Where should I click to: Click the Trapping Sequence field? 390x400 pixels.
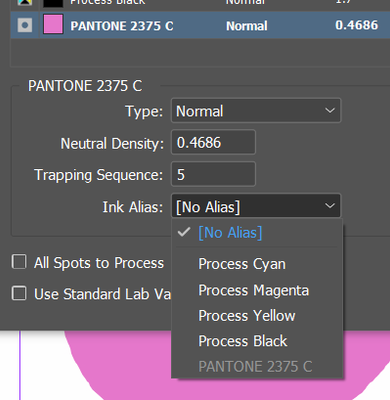(x=213, y=174)
